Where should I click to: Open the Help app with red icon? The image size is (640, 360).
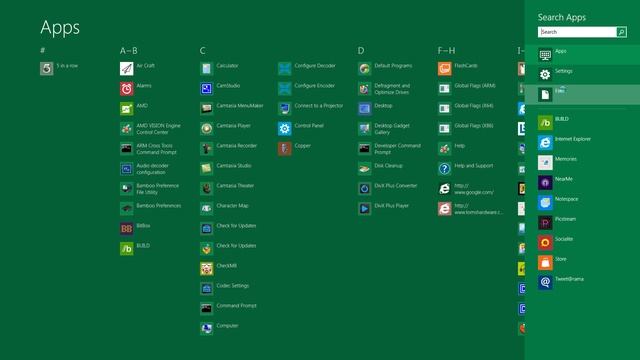tap(452, 149)
